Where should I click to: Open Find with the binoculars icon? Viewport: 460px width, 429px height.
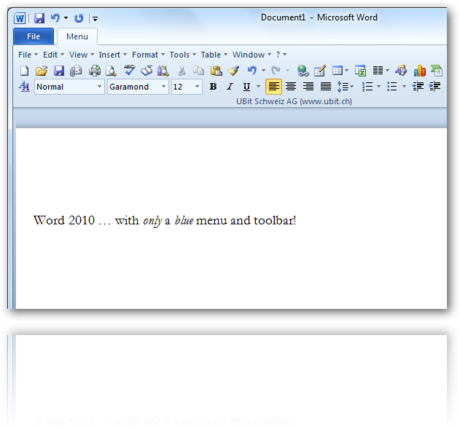tap(163, 71)
